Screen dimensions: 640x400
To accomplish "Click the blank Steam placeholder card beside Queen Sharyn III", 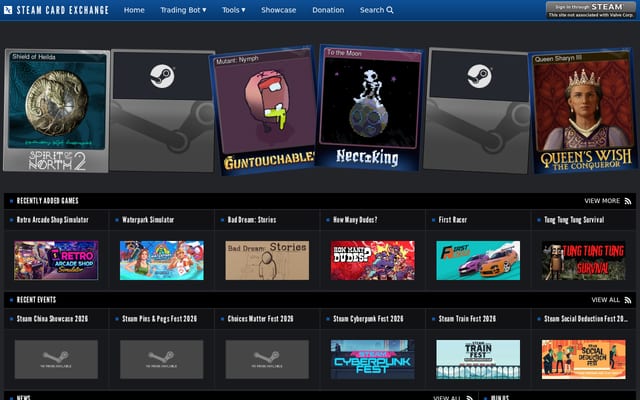I will [x=477, y=111].
